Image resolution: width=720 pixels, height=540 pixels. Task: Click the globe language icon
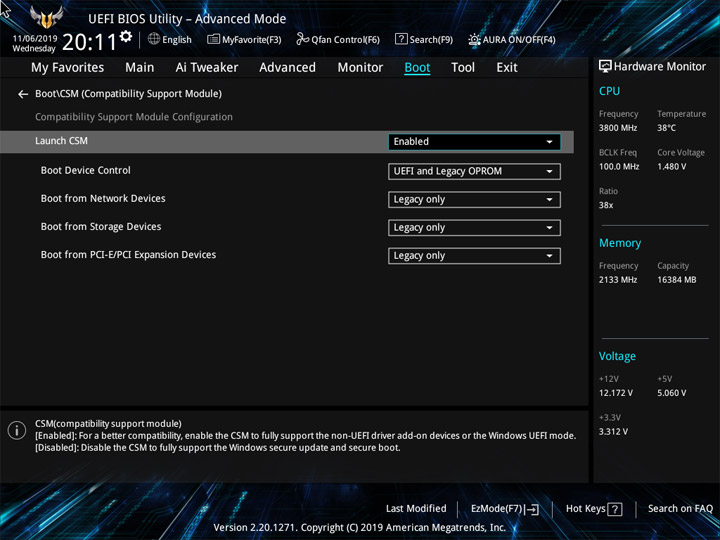(x=154, y=39)
